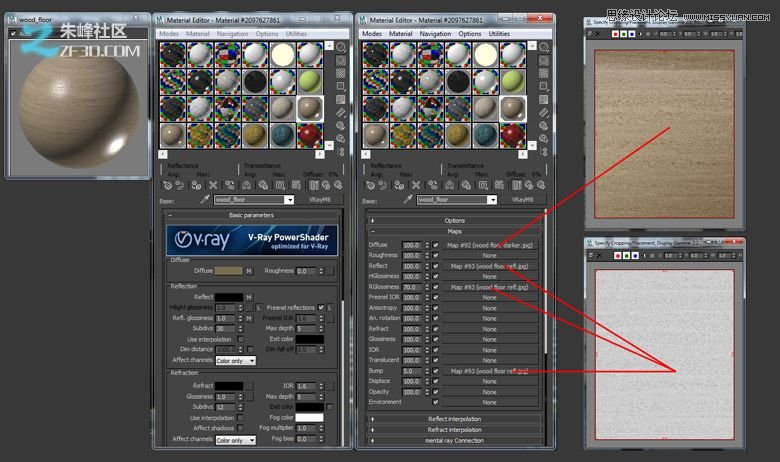Click Put to Library icon in right editor

466,185
